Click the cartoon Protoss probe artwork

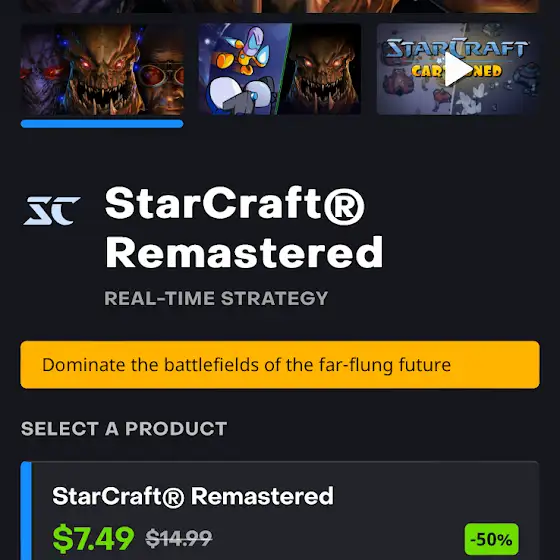point(243,69)
